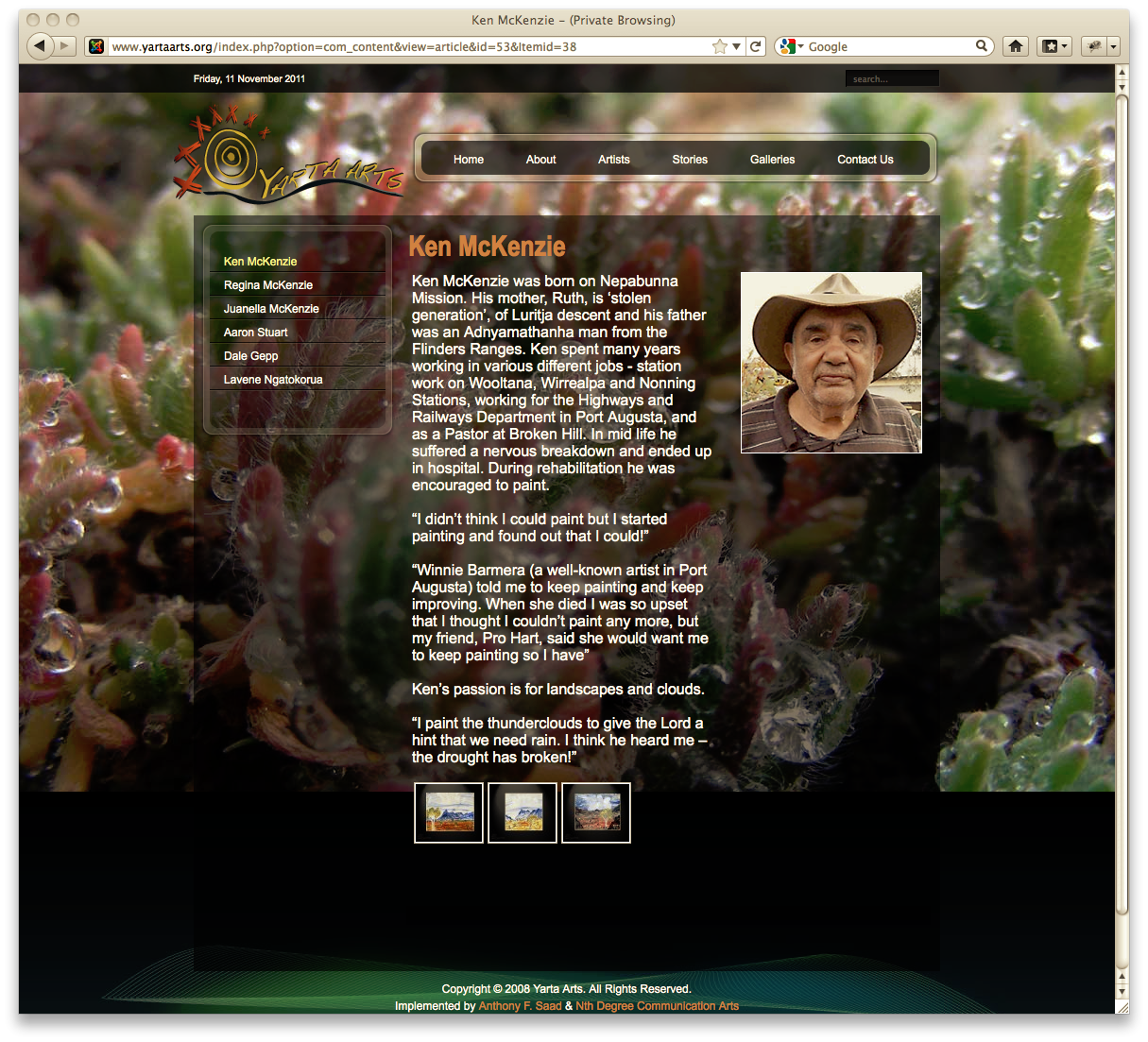
Task: Click the scroll-up arrow at the scrollbar top
Action: click(x=1122, y=72)
